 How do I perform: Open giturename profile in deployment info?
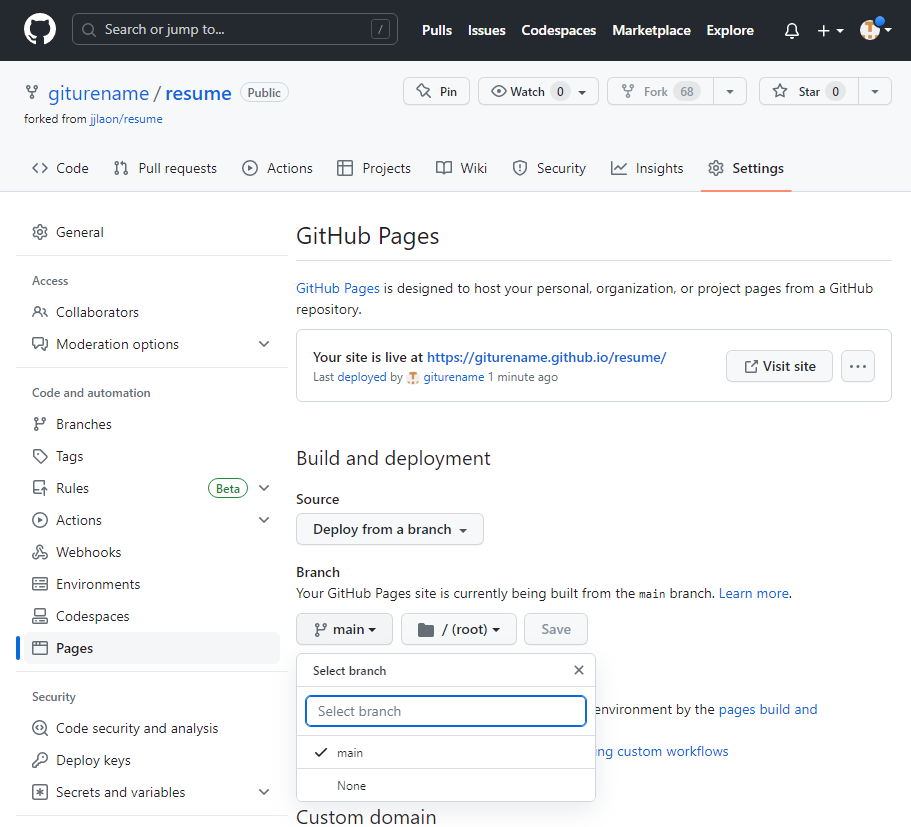(x=453, y=377)
